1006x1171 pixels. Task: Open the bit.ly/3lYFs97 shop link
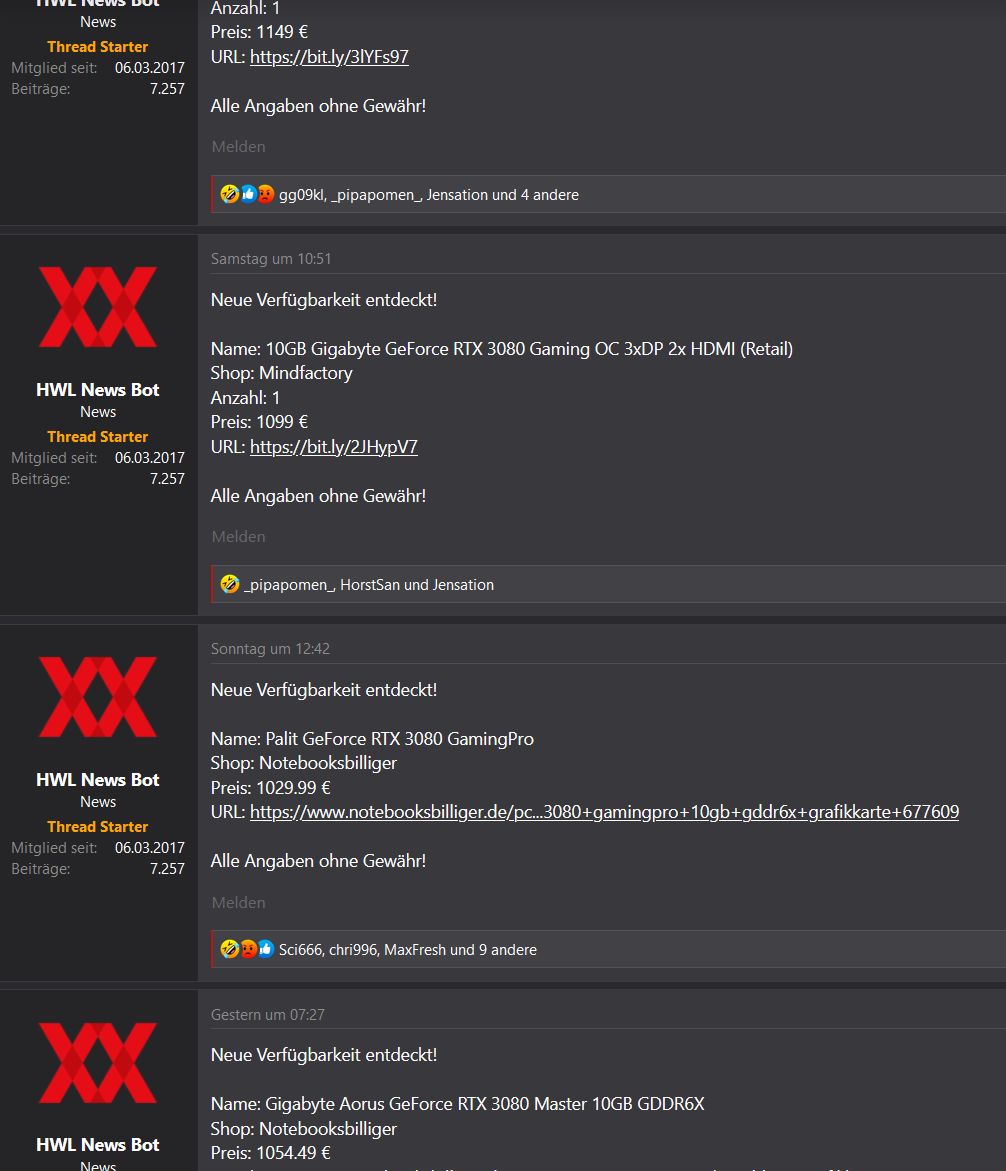click(x=329, y=57)
